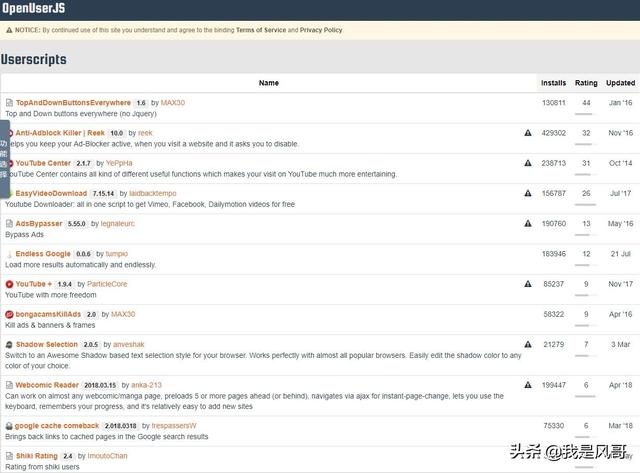Open AdsBypasser script page
The width and height of the screenshot is (640, 473).
(x=39, y=224)
